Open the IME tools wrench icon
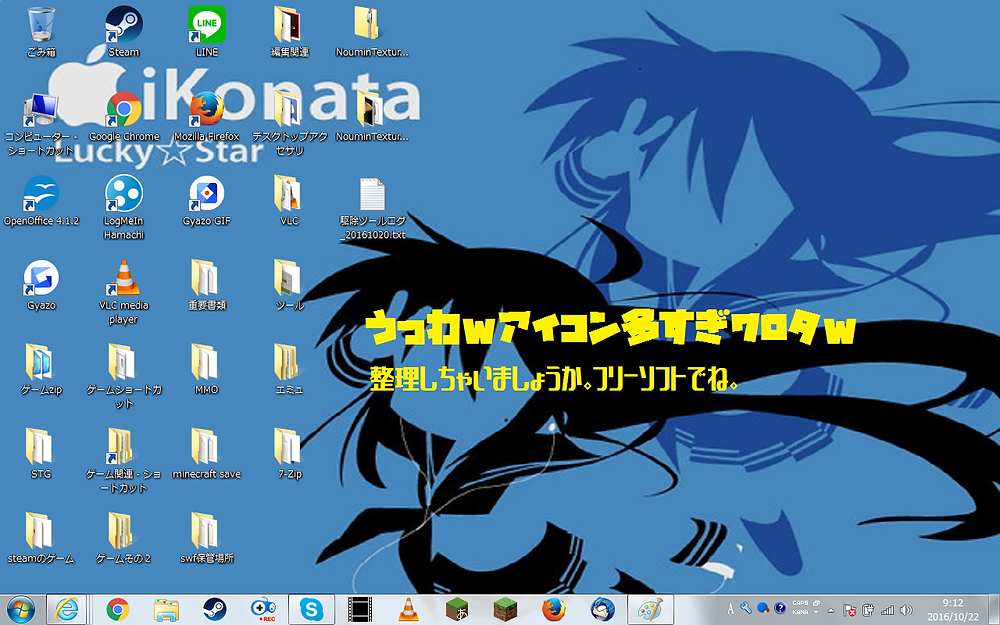 click(x=746, y=608)
